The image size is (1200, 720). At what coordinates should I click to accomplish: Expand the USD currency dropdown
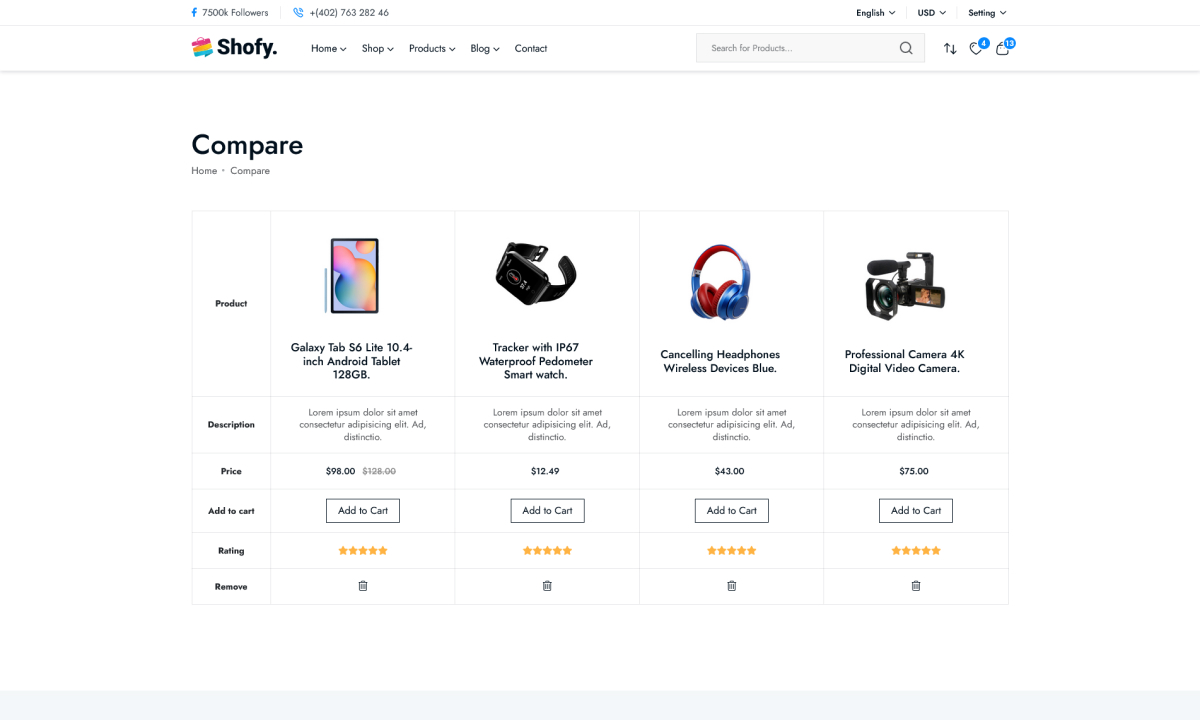tap(931, 12)
